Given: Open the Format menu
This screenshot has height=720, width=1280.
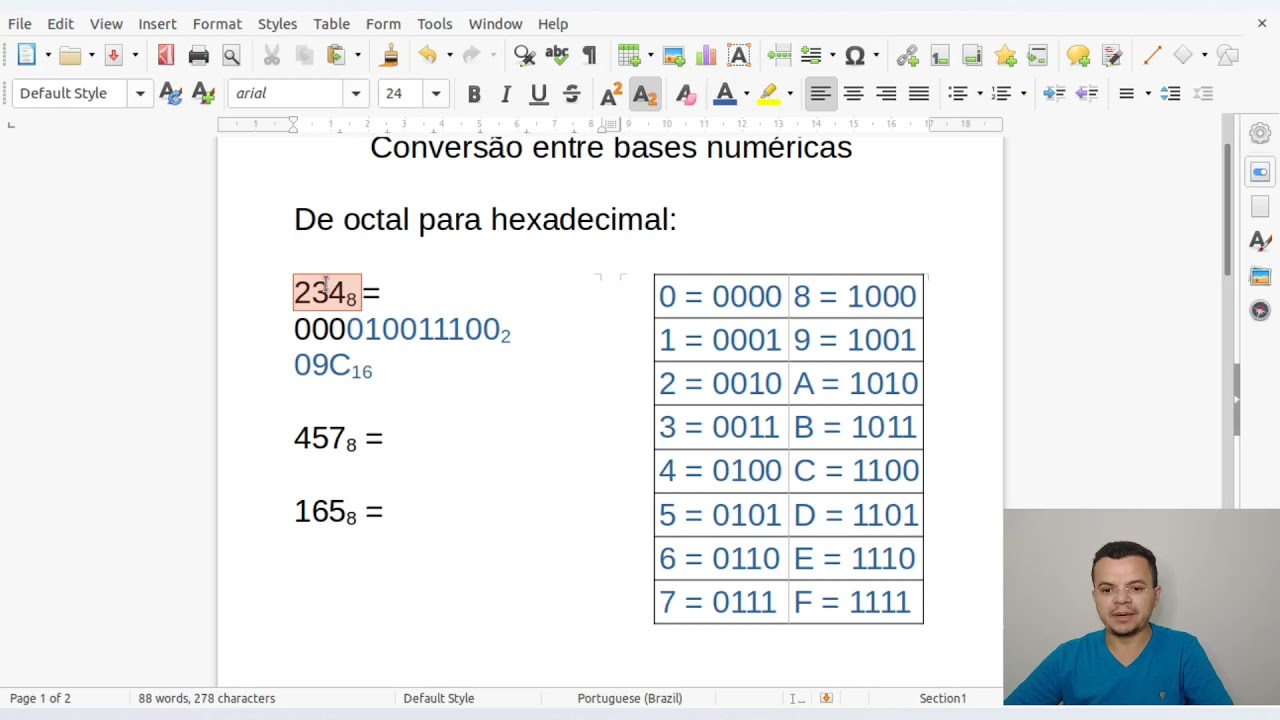Looking at the screenshot, I should (x=217, y=23).
